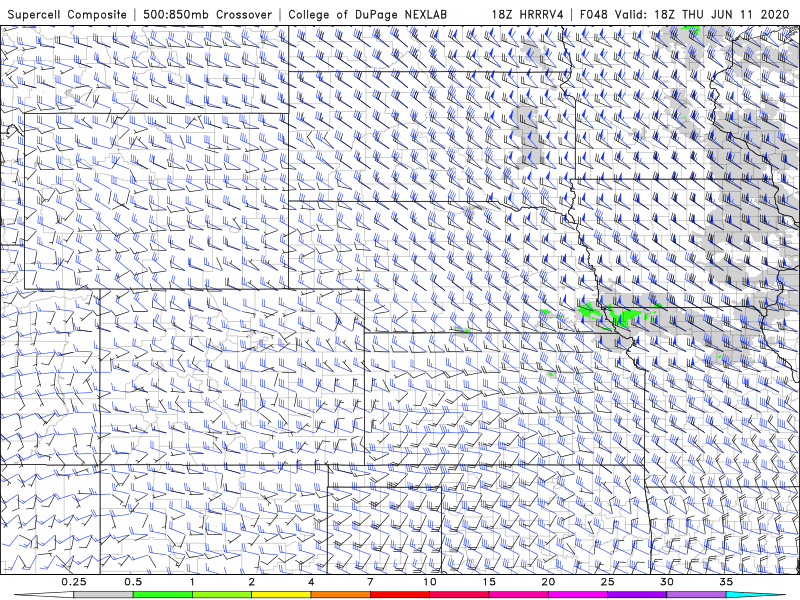This screenshot has height=600, width=800.
Task: Click the legend value 2
Action: (x=252, y=582)
